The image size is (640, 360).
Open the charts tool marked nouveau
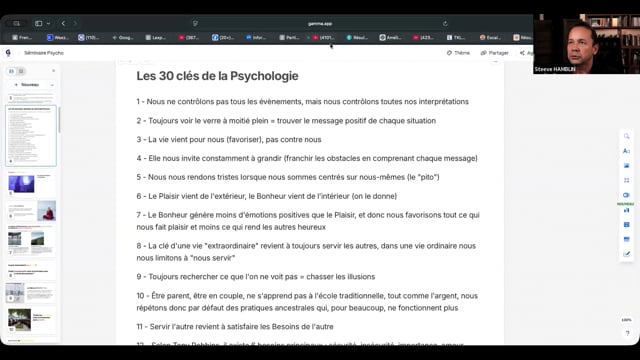[627, 210]
